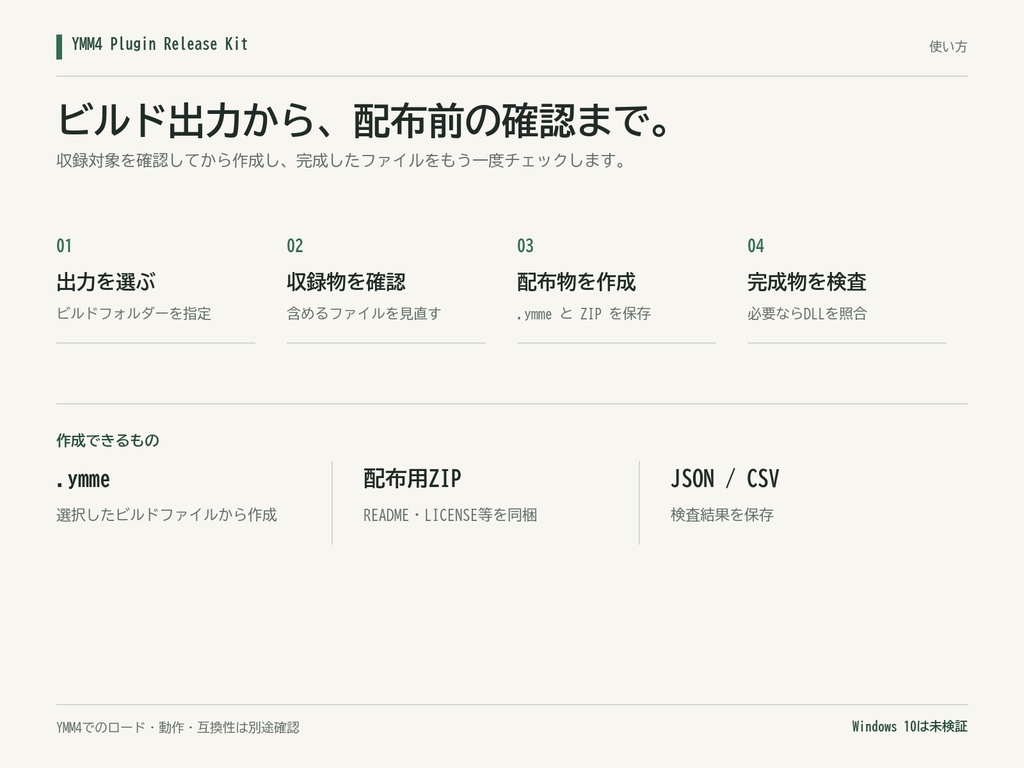
Task: Click the footer note YMM4でのロード・動作・互換性は別途確認
Action: [178, 728]
